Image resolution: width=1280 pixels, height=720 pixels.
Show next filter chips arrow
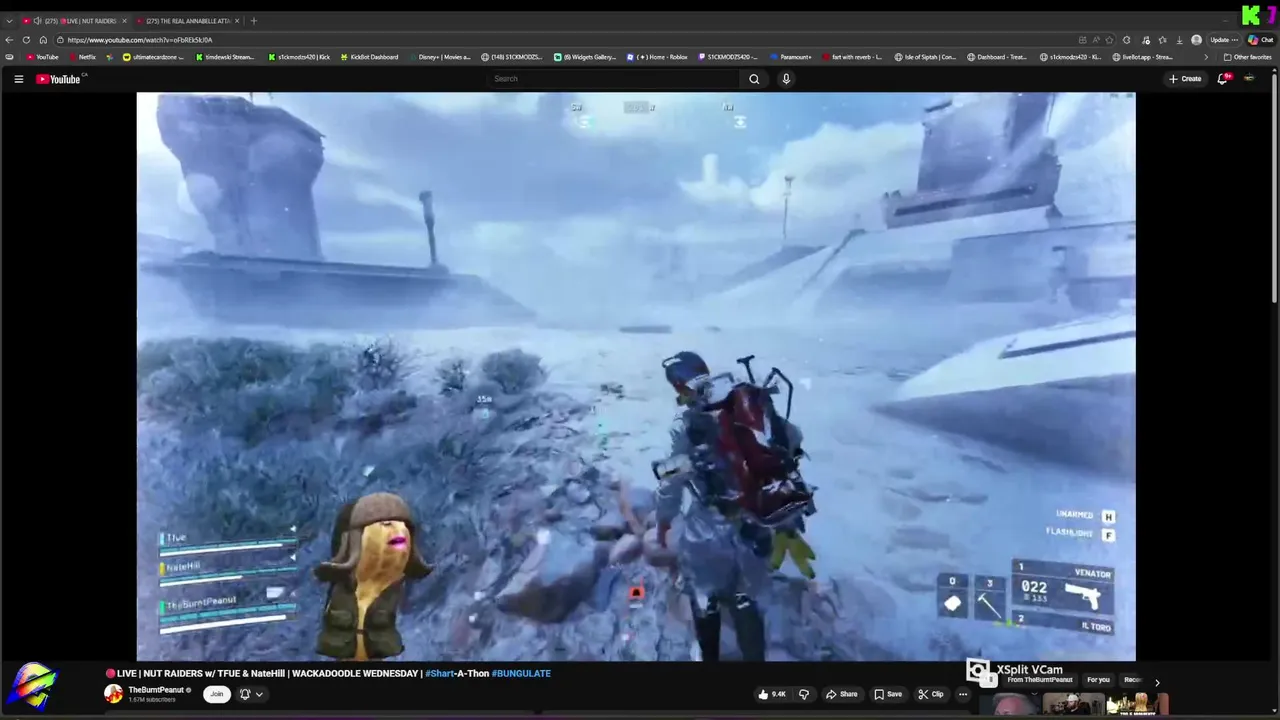coord(1157,682)
